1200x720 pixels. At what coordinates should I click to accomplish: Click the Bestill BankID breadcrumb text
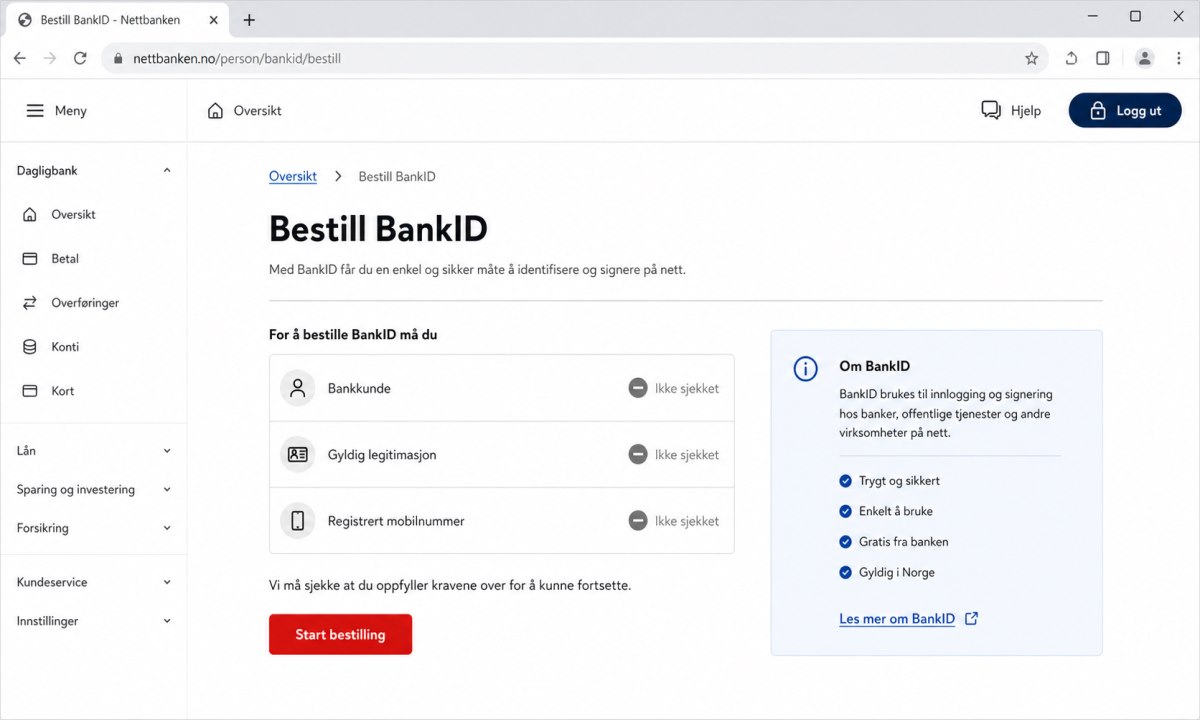click(x=397, y=177)
